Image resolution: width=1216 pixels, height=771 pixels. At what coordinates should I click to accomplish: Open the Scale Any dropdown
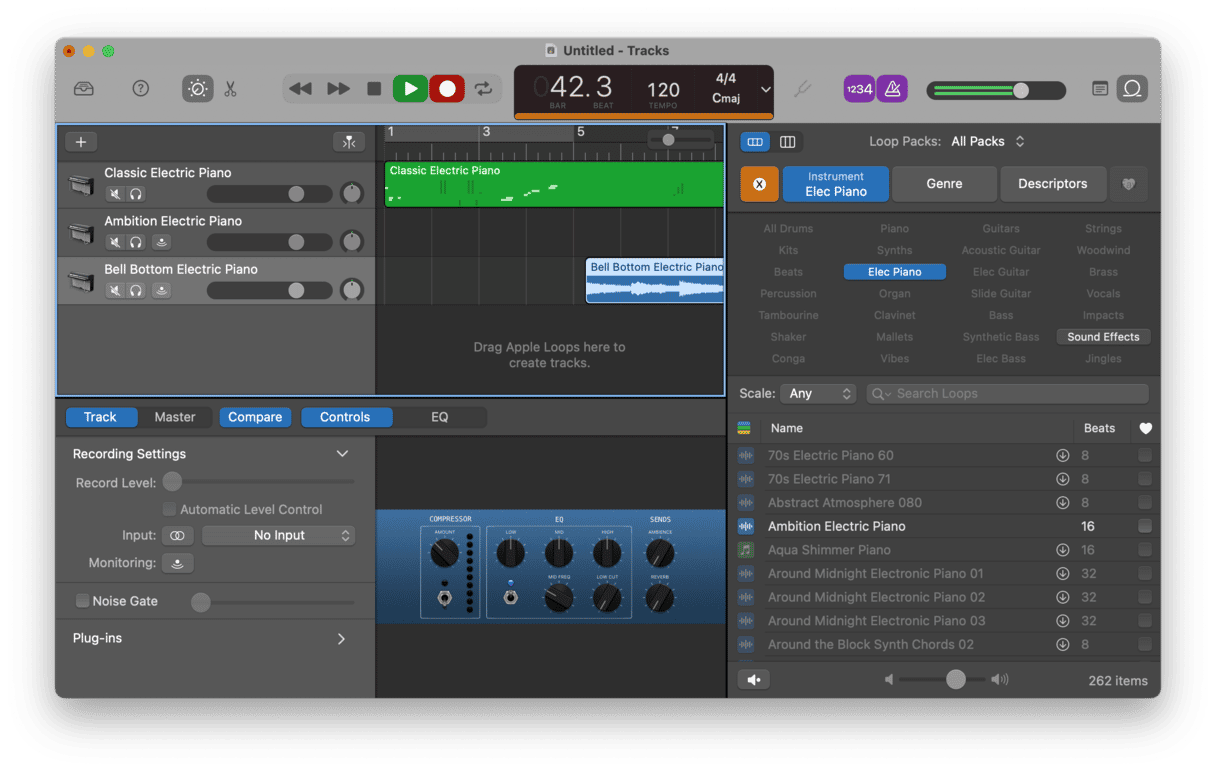818,394
